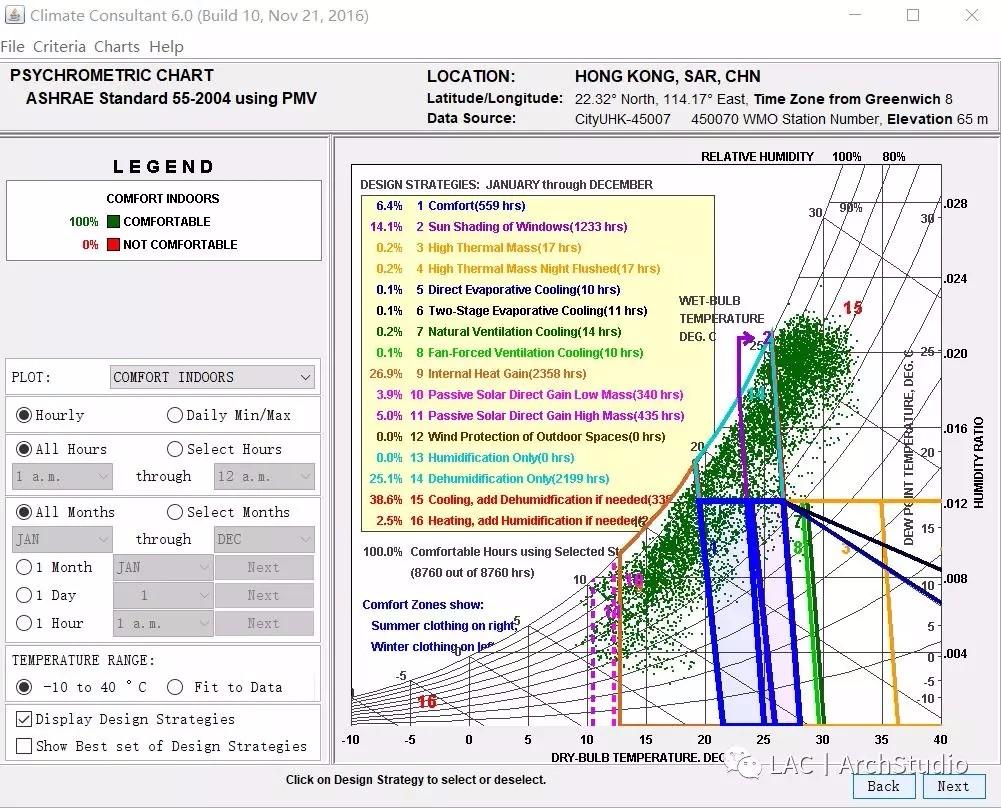
Task: Open the 1 a.m. start hour dropdown
Action: click(x=63, y=477)
